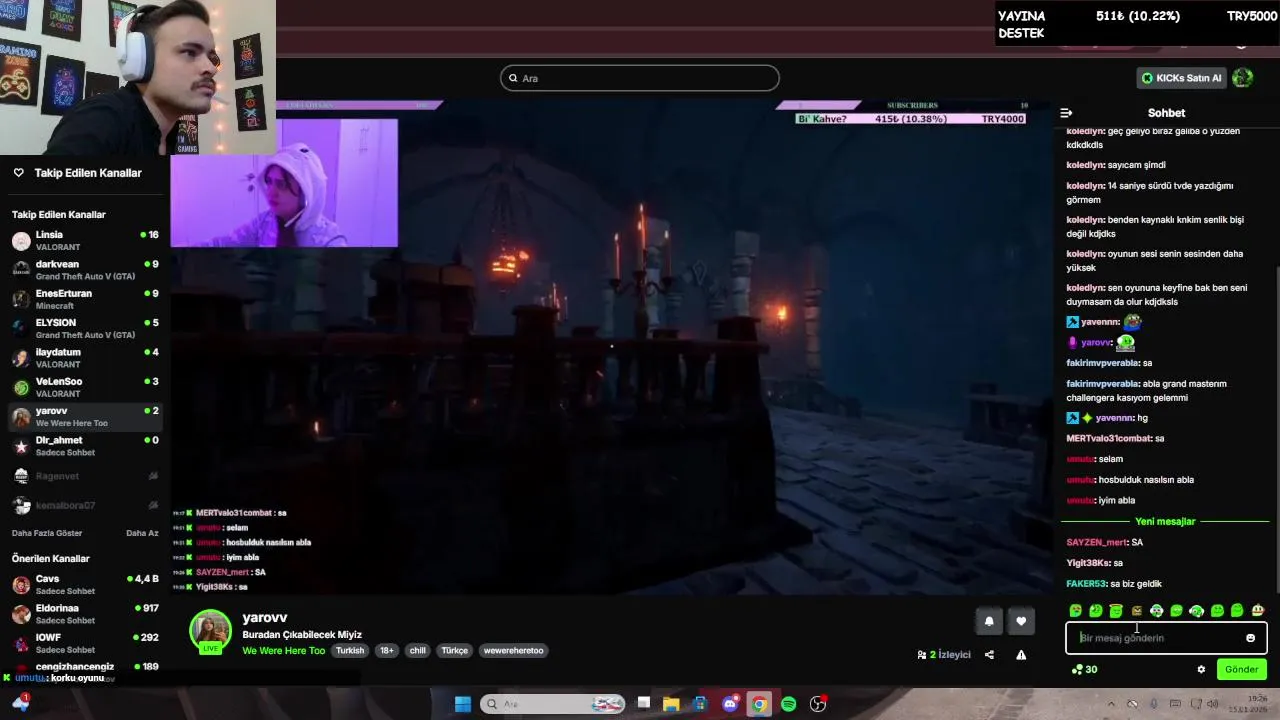
Task: Open yarovv channel name link
Action: [x=264, y=618]
